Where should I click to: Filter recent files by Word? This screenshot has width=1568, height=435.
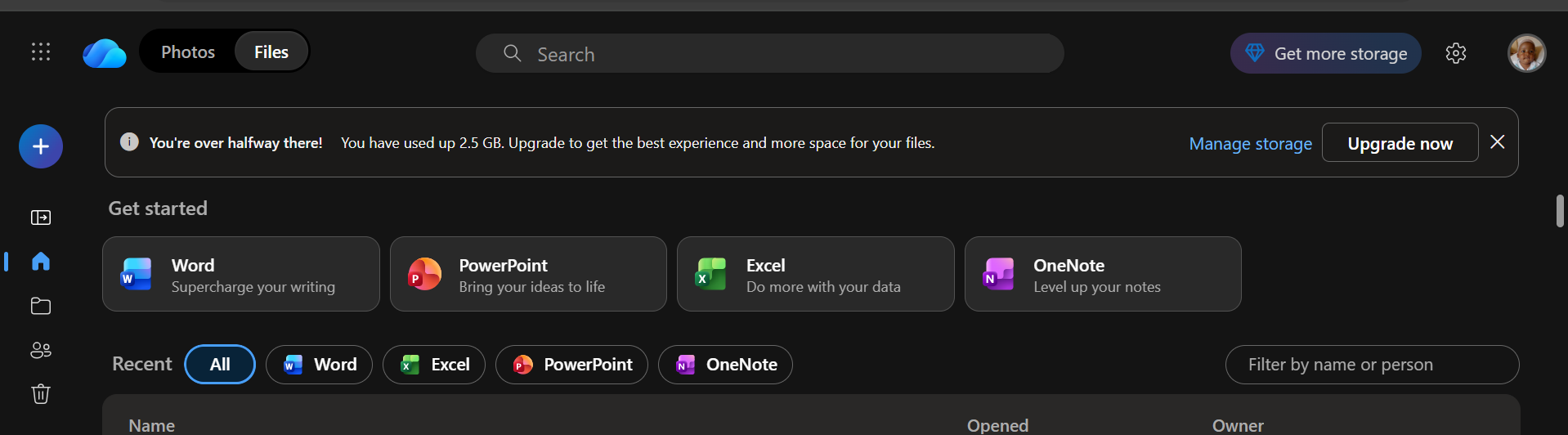point(319,365)
